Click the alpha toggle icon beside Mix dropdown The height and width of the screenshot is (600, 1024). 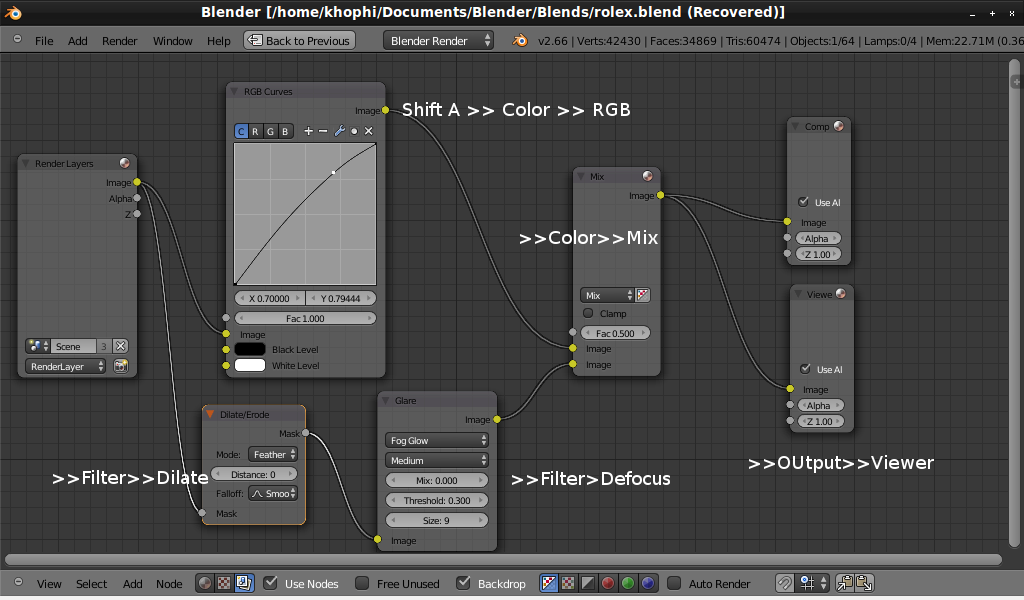[x=643, y=295]
